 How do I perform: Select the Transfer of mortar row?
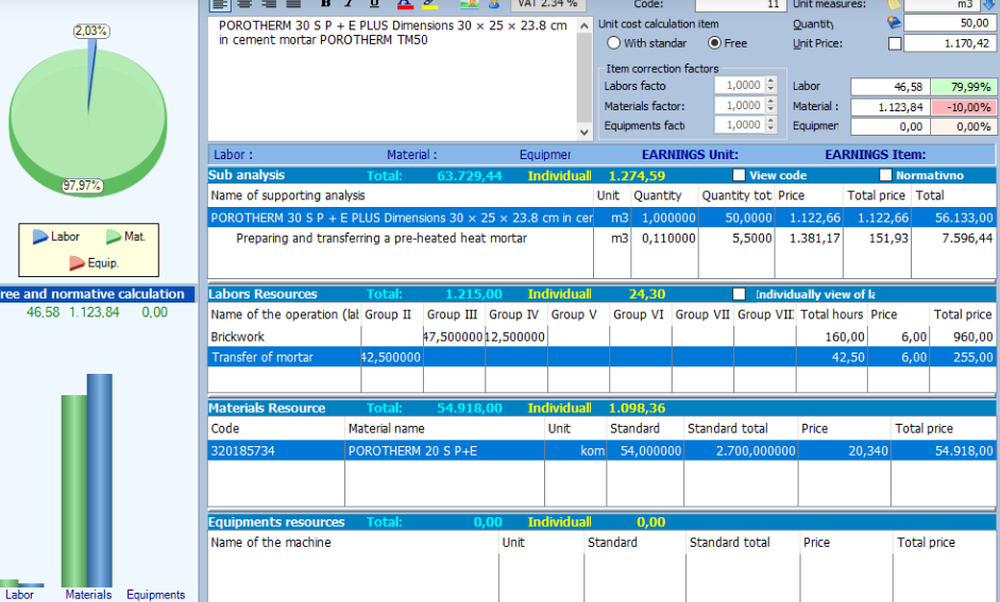click(x=601, y=356)
